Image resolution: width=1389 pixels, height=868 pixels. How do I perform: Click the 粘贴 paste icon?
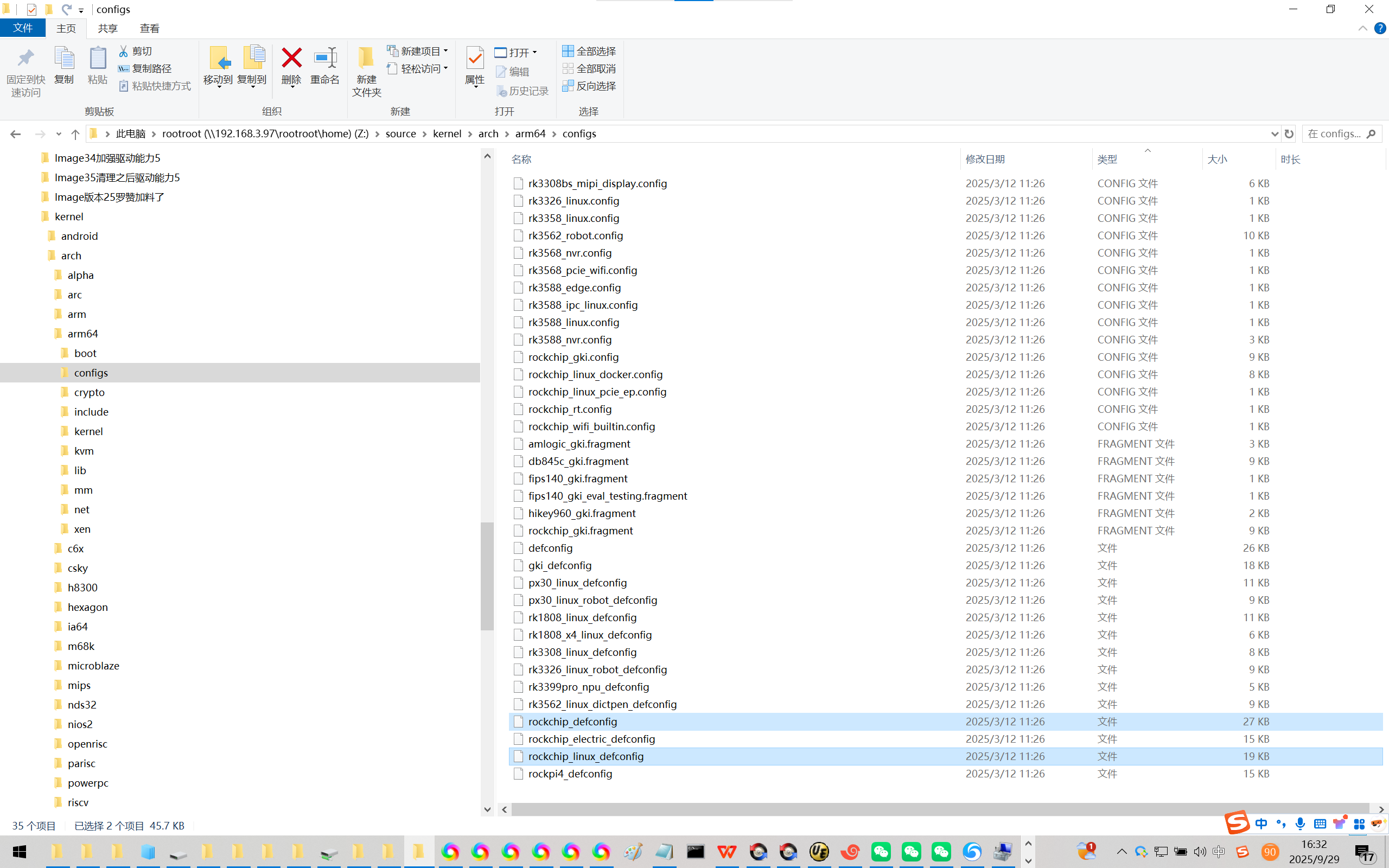point(98,58)
